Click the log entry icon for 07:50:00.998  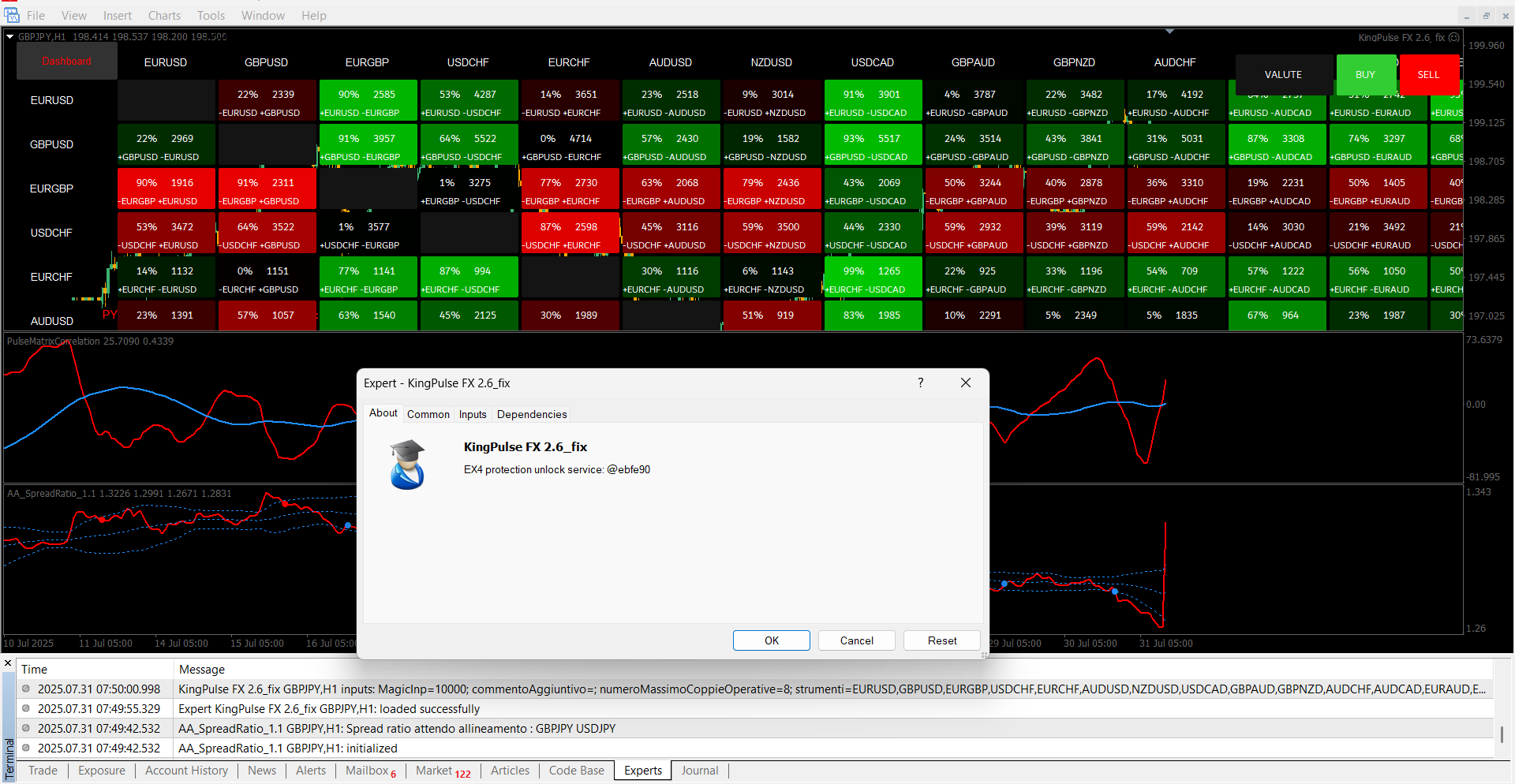pos(26,689)
